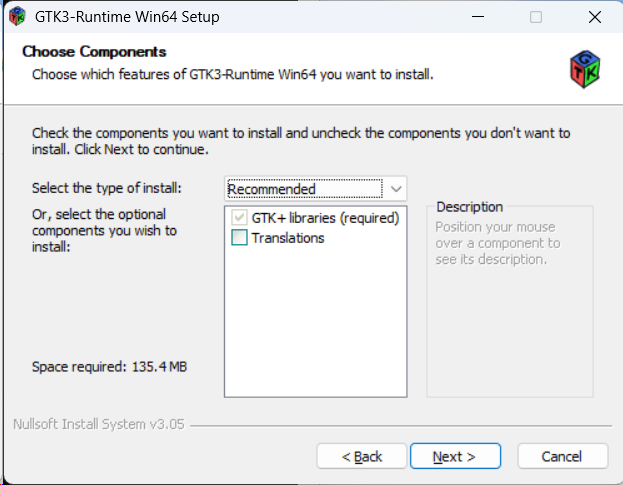
Task: Click the Translations component label
Action: (x=288, y=238)
